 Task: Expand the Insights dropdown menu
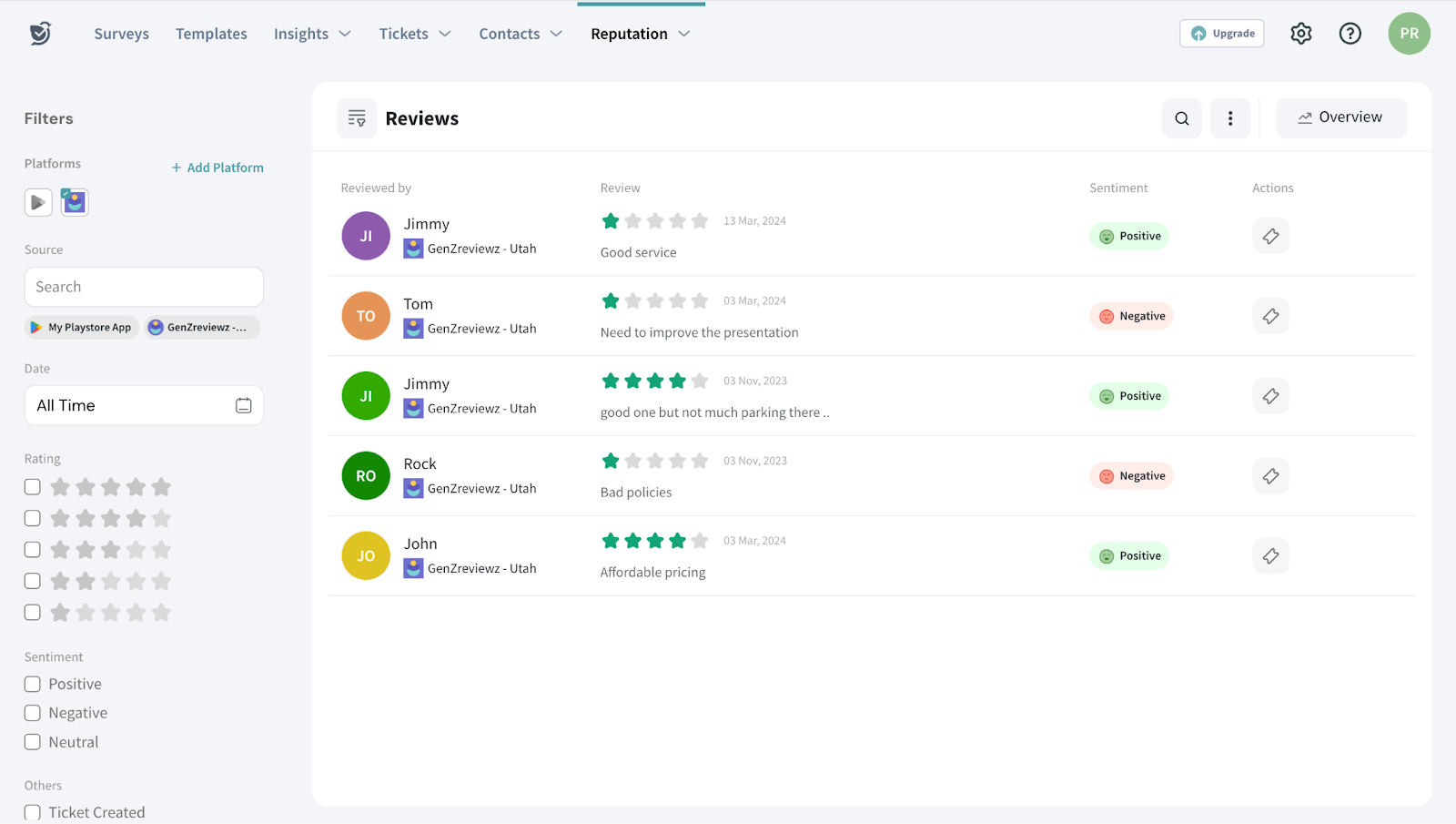pyautogui.click(x=312, y=34)
